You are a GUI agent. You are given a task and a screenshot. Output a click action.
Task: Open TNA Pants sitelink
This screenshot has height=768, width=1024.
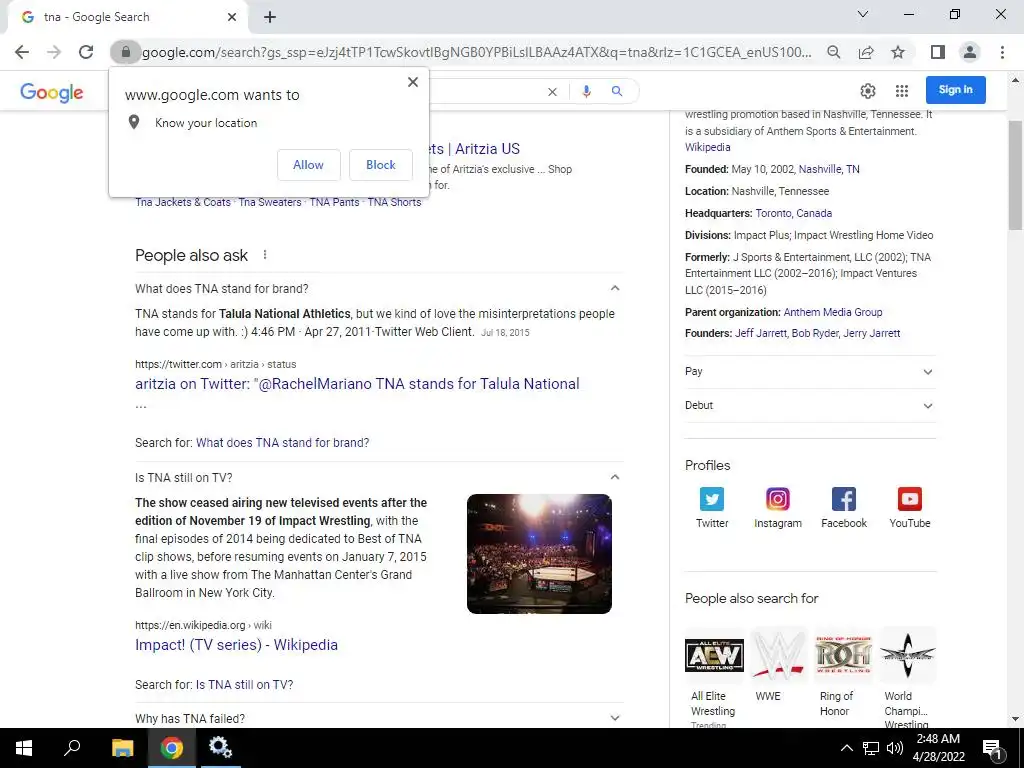coord(334,202)
